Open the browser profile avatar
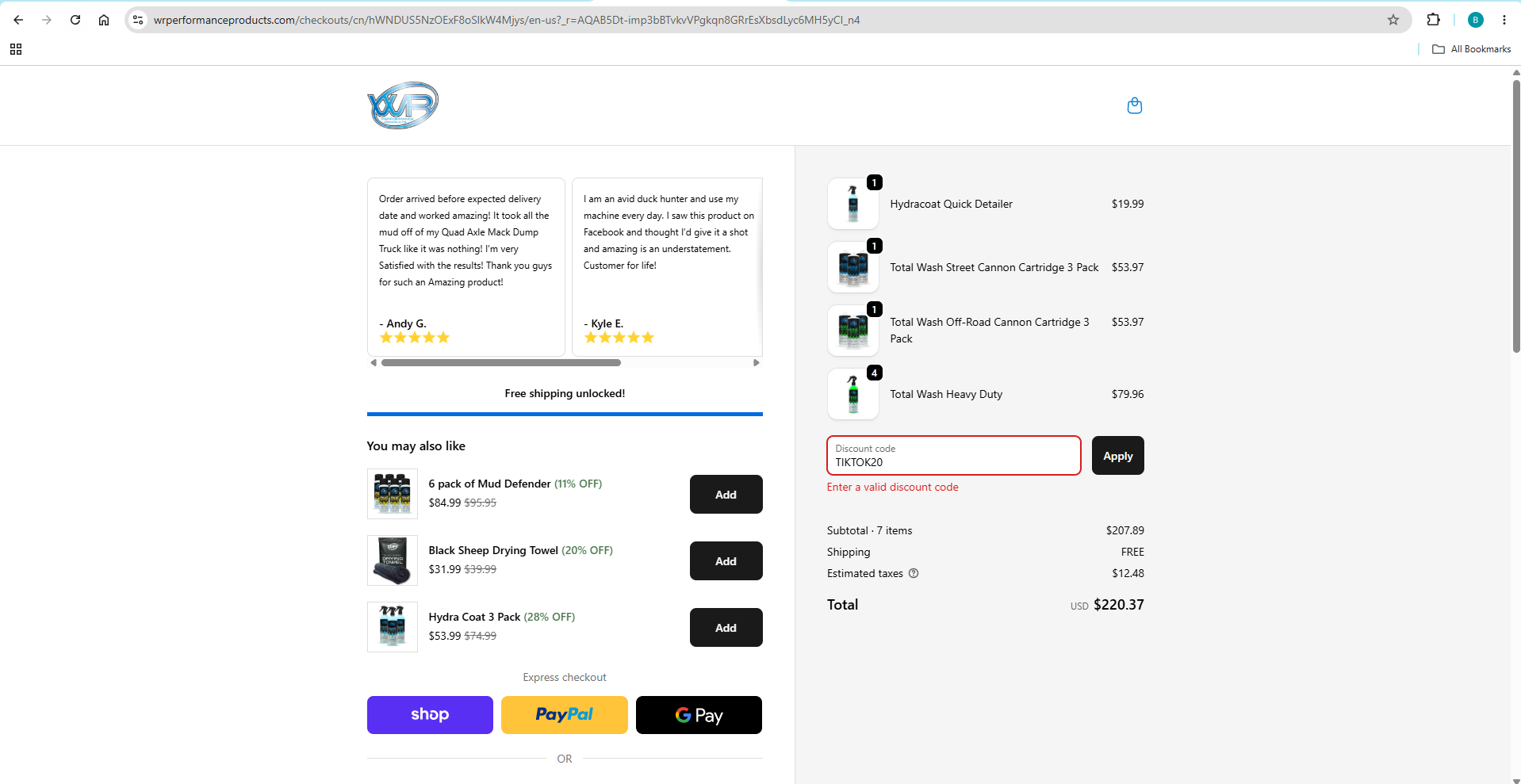Screen dimensions: 1521x784 (1476, 20)
